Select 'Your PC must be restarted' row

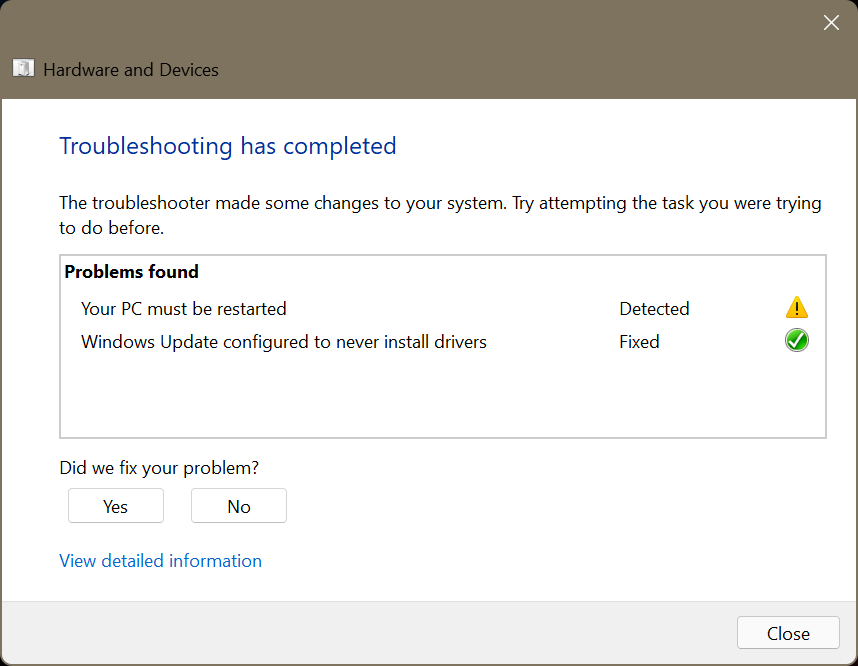[443, 309]
